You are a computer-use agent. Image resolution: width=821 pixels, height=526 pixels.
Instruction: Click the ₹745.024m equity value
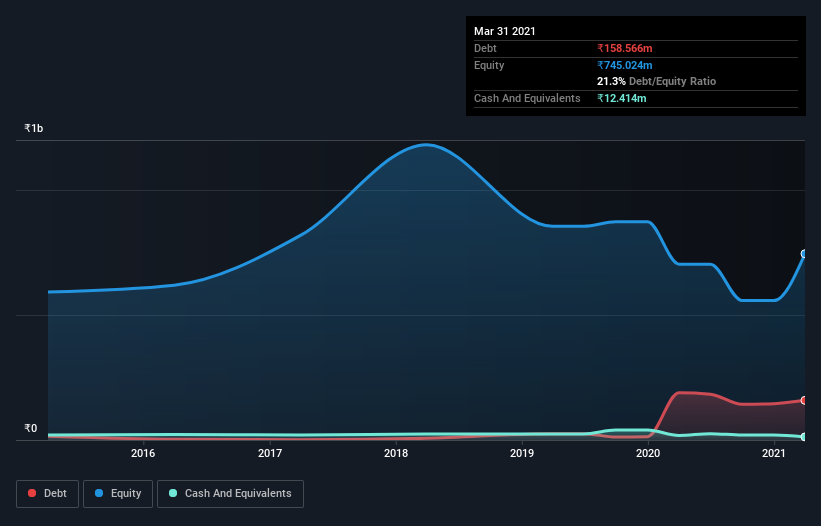tap(625, 65)
